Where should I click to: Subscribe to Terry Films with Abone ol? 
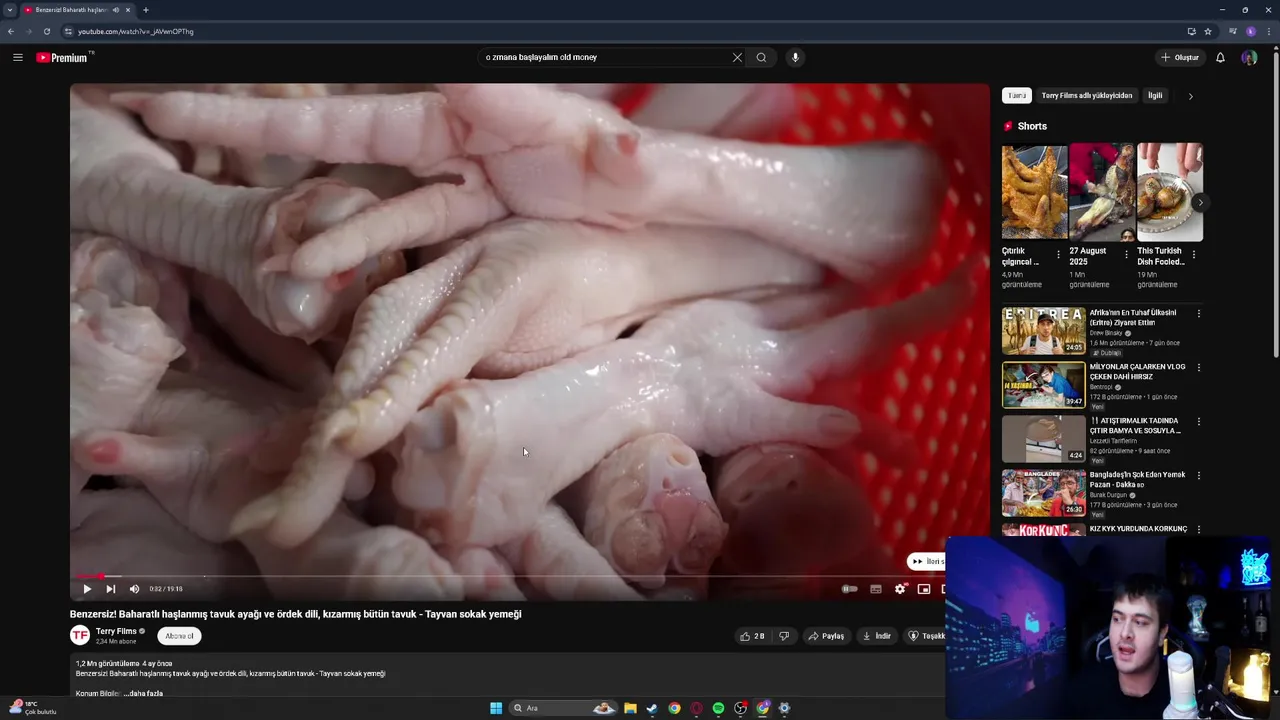179,636
